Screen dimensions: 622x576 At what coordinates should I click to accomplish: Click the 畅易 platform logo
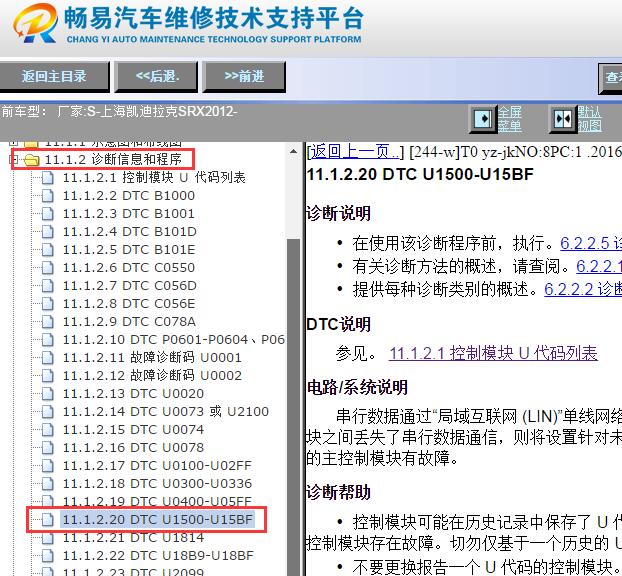point(35,23)
